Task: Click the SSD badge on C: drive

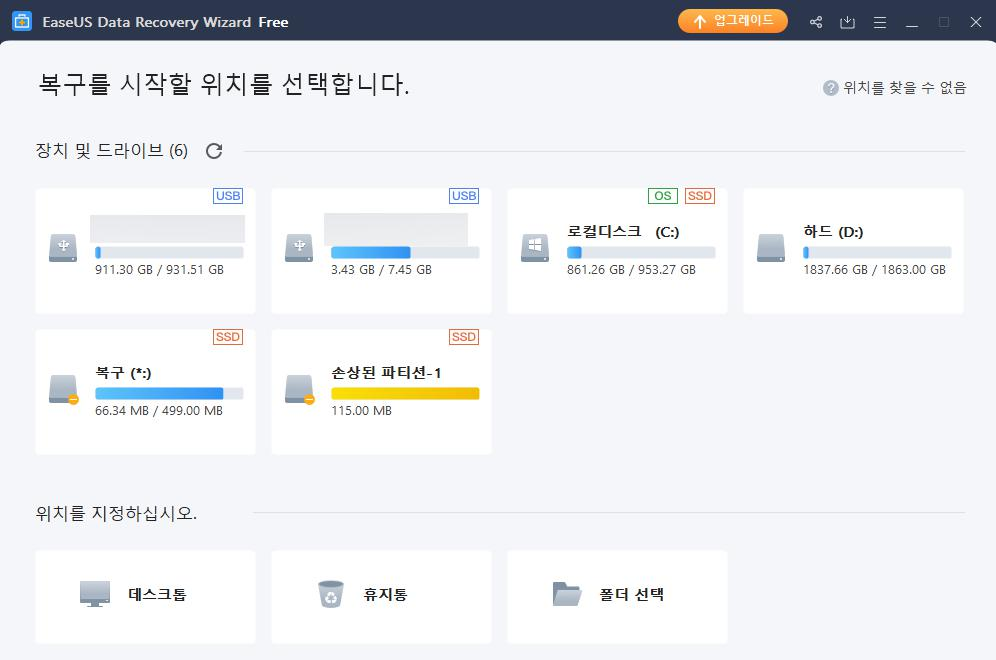Action: [x=700, y=196]
